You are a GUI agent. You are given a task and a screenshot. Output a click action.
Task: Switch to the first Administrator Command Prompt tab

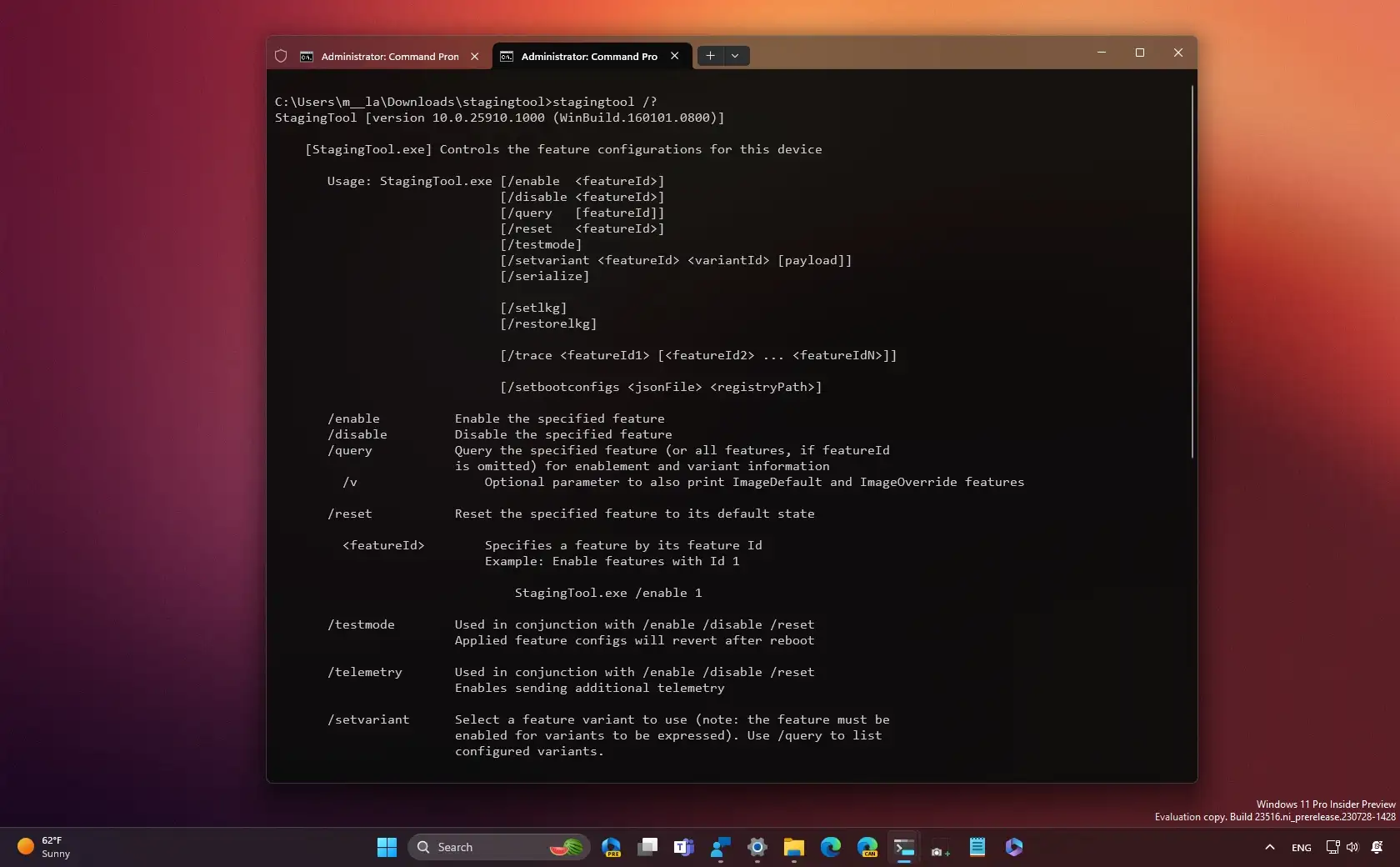click(388, 57)
